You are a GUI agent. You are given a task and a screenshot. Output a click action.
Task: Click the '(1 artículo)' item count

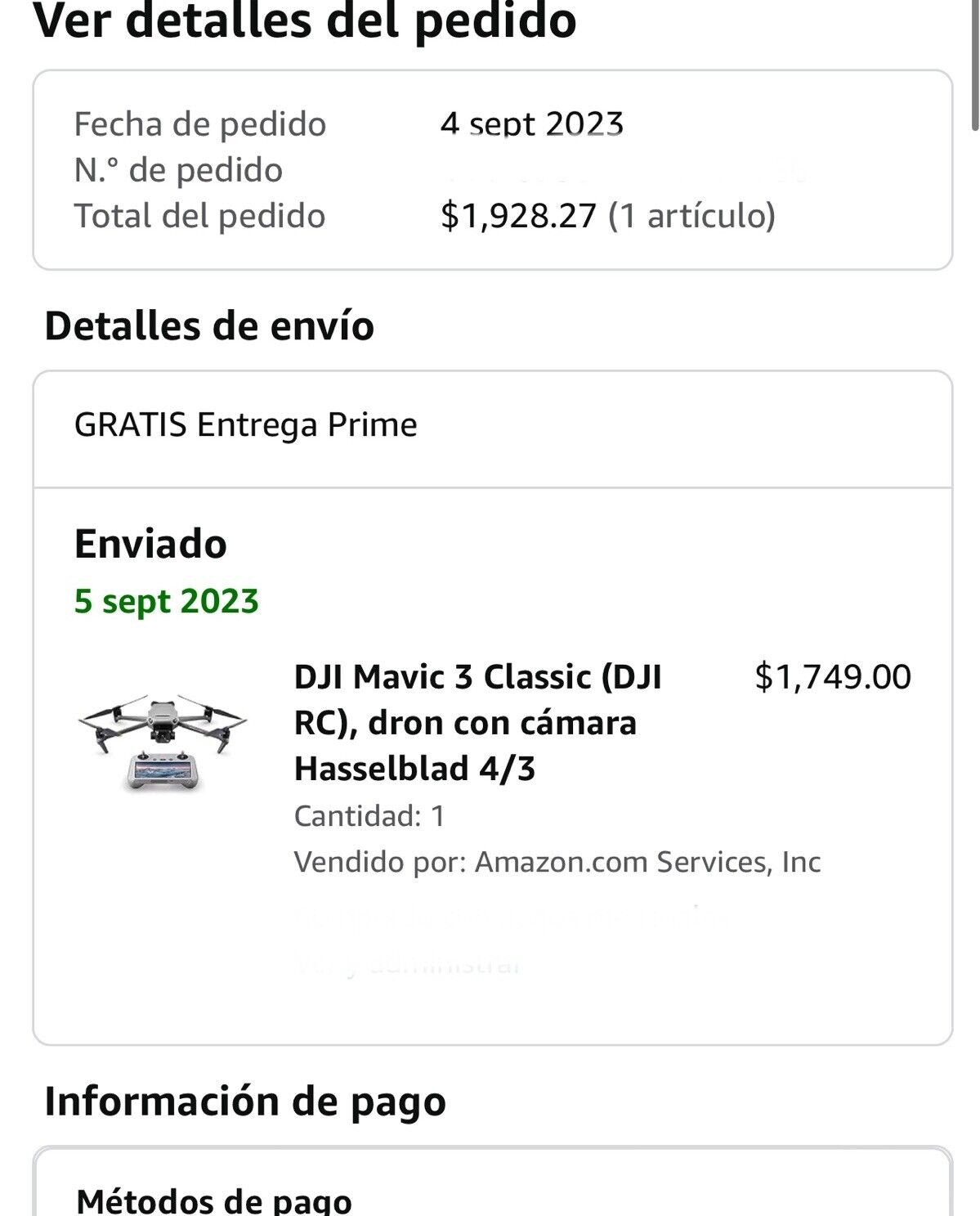[x=691, y=216]
